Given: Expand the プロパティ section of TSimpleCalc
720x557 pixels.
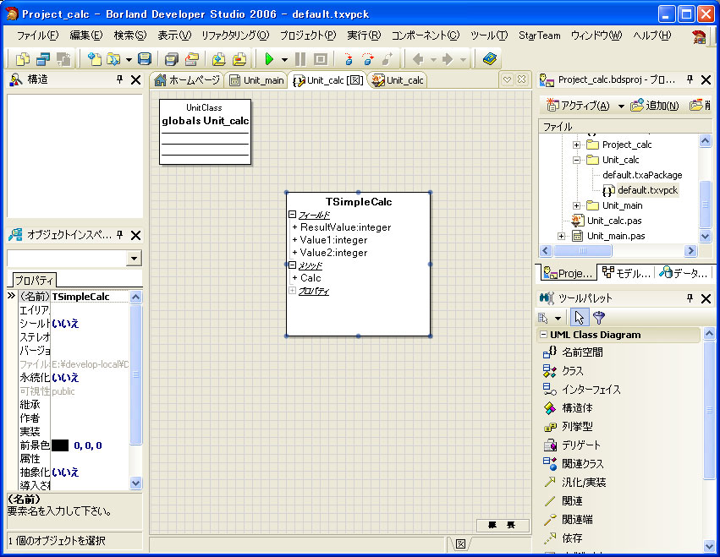Looking at the screenshot, I should coord(292,290).
